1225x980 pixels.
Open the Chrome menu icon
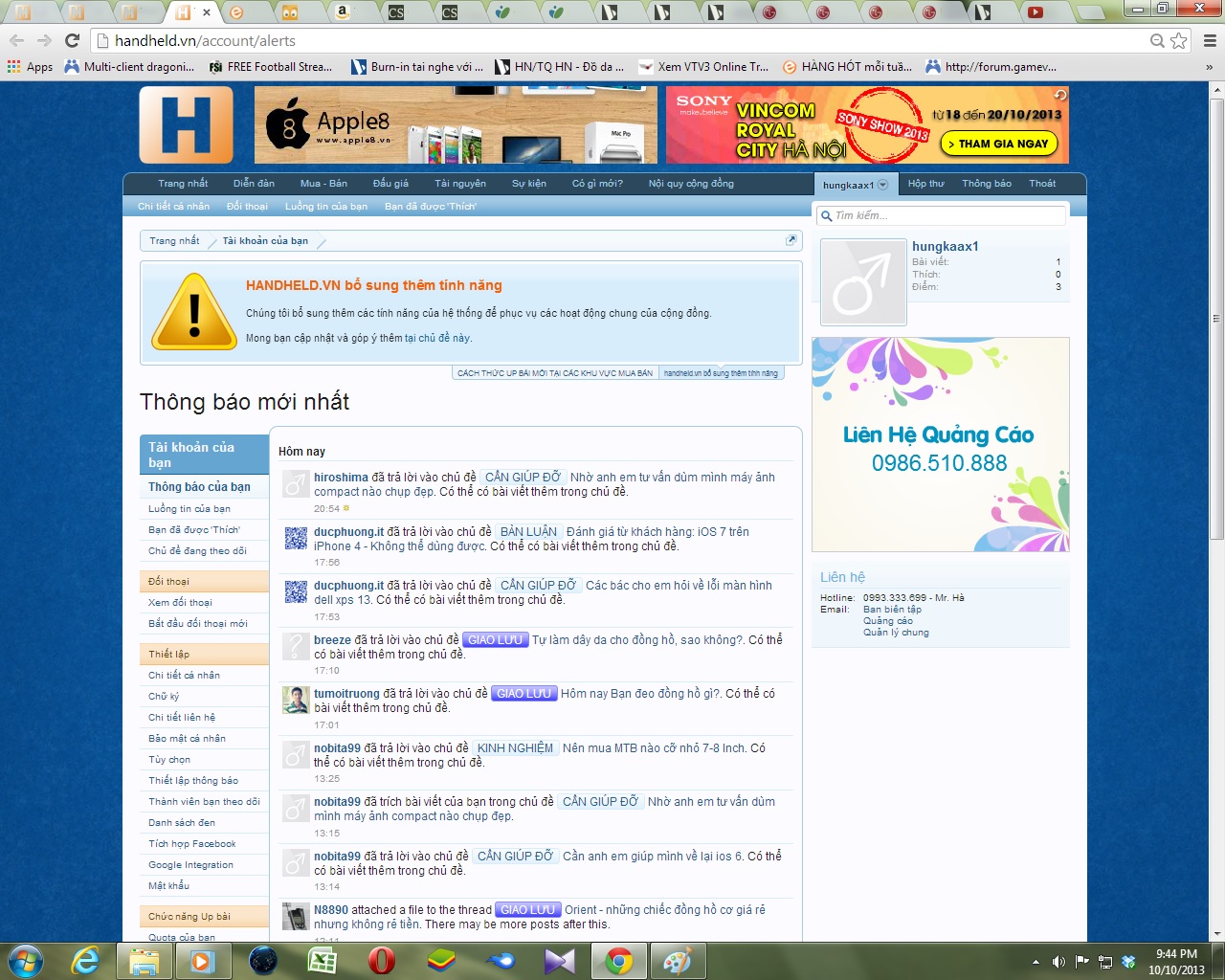coord(1210,40)
